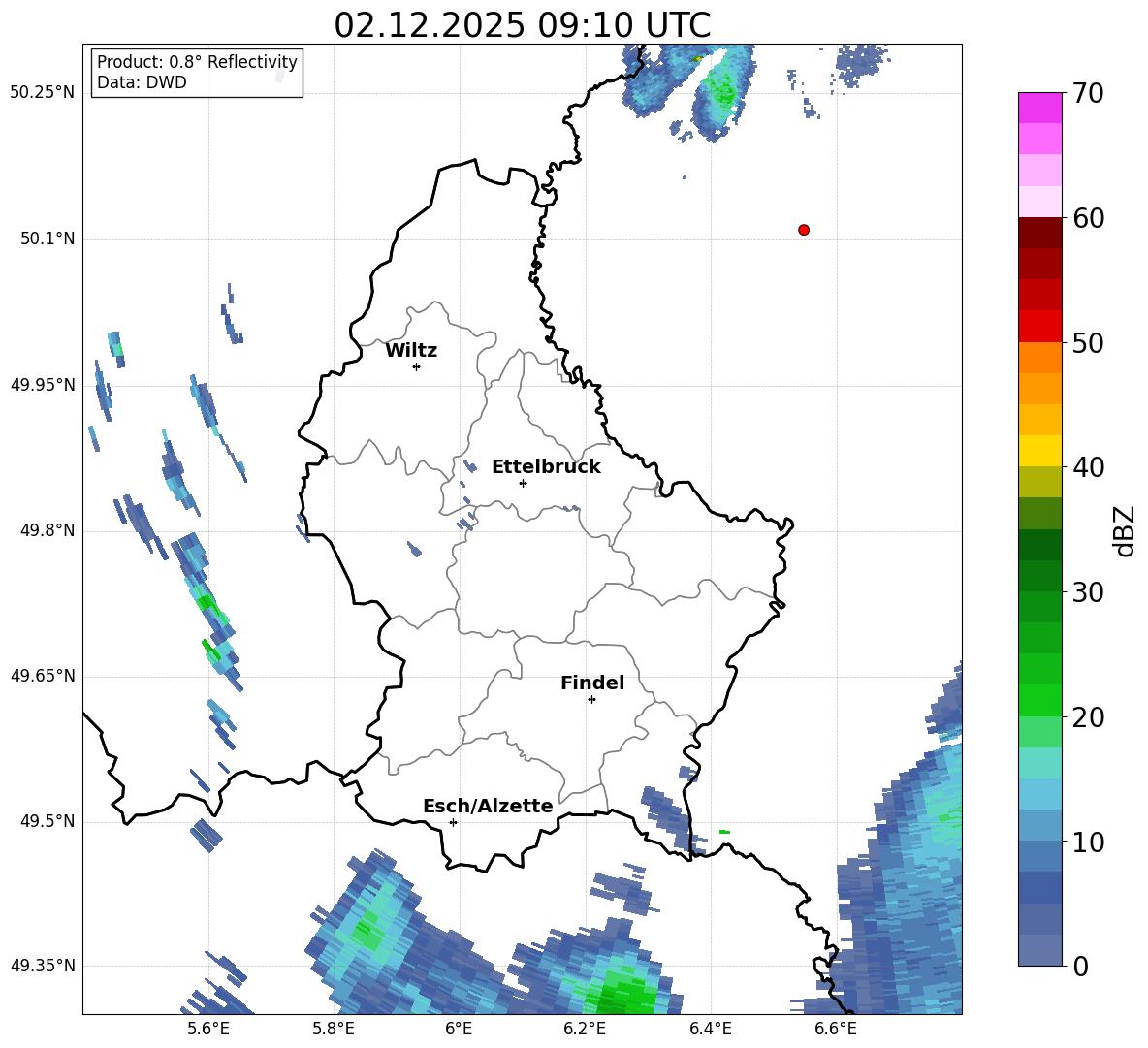Click the 6.4°E longitude label

click(x=710, y=1029)
